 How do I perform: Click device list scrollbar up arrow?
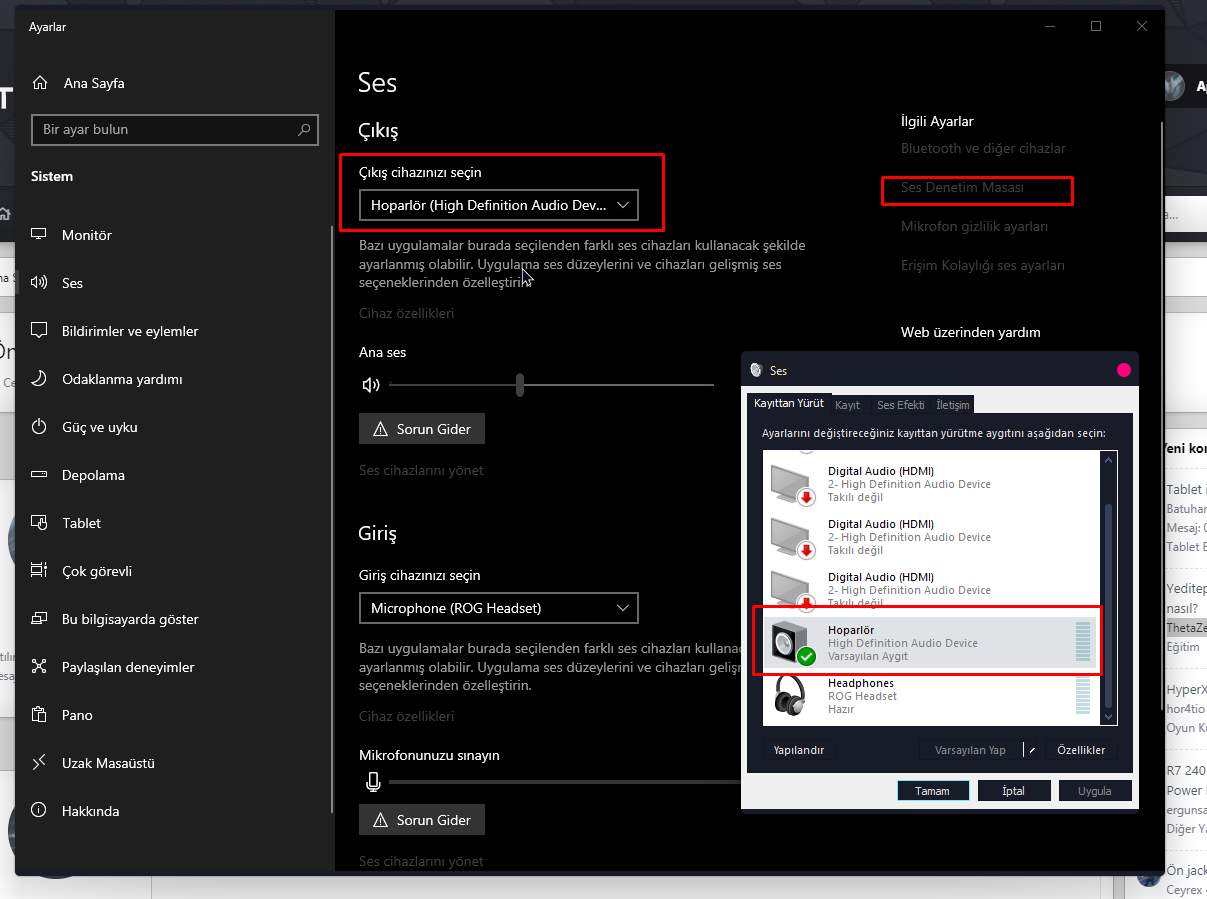[1107, 459]
